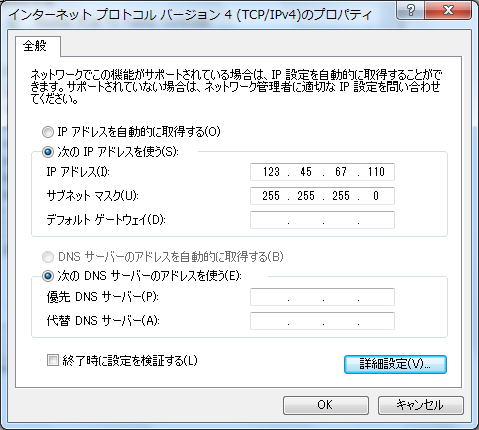Click the IP address second octet 45
The image size is (479, 430).
click(306, 172)
